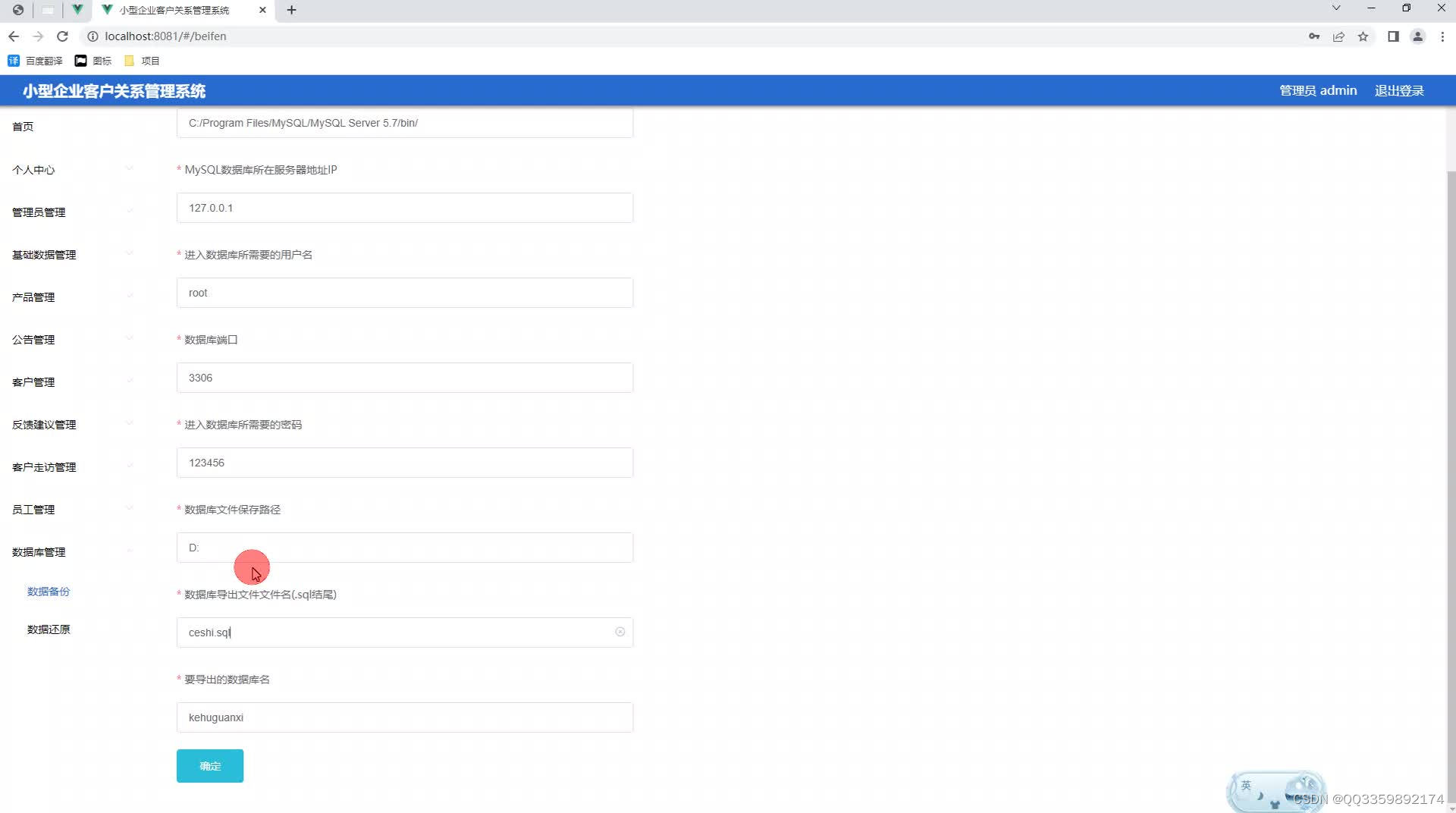Screen dimensions: 1456x813
Task: View site information icon in address bar
Action: pyautogui.click(x=93, y=36)
